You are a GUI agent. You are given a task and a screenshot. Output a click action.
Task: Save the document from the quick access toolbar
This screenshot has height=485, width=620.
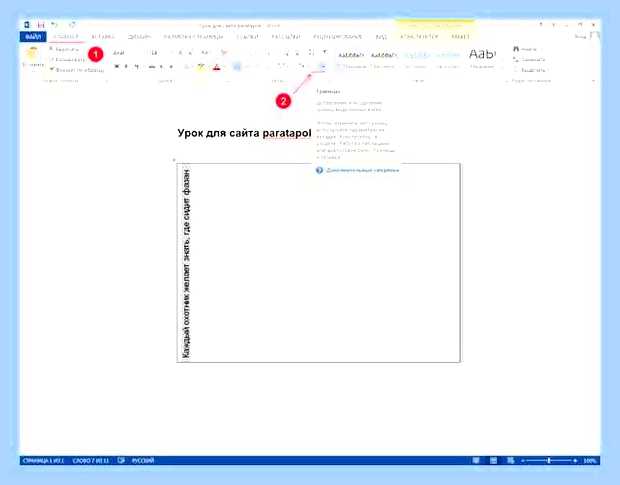[x=41, y=25]
